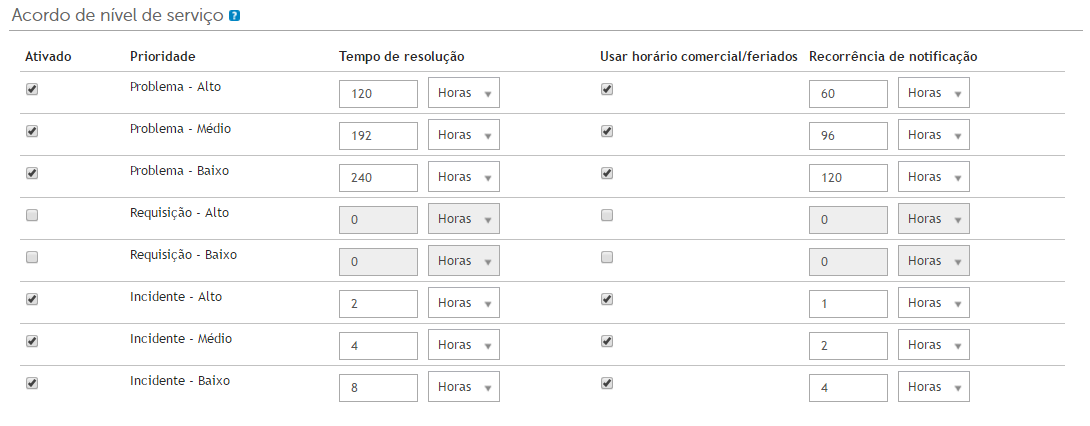Toggle business hours for Incidente - Baixo
1090x426 pixels.
click(607, 383)
